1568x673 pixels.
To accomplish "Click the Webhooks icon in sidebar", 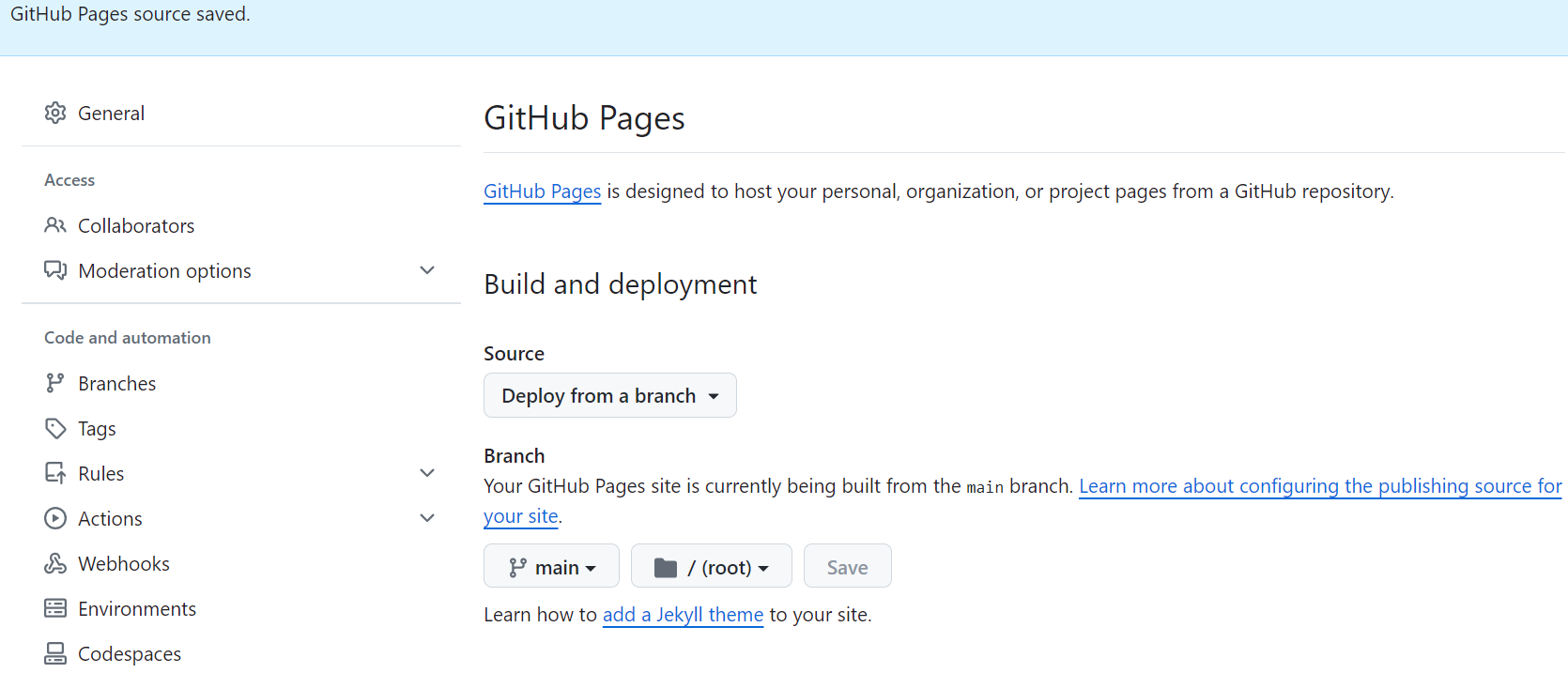I will point(55,563).
